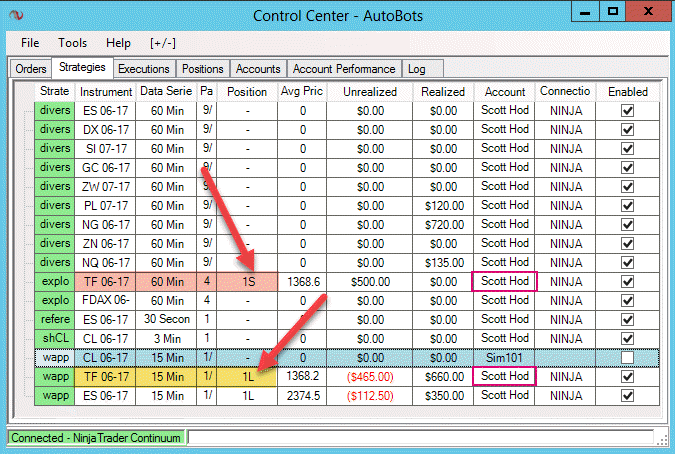Sort by the Instrument column header
Image resolution: width=675 pixels, height=454 pixels.
point(105,92)
